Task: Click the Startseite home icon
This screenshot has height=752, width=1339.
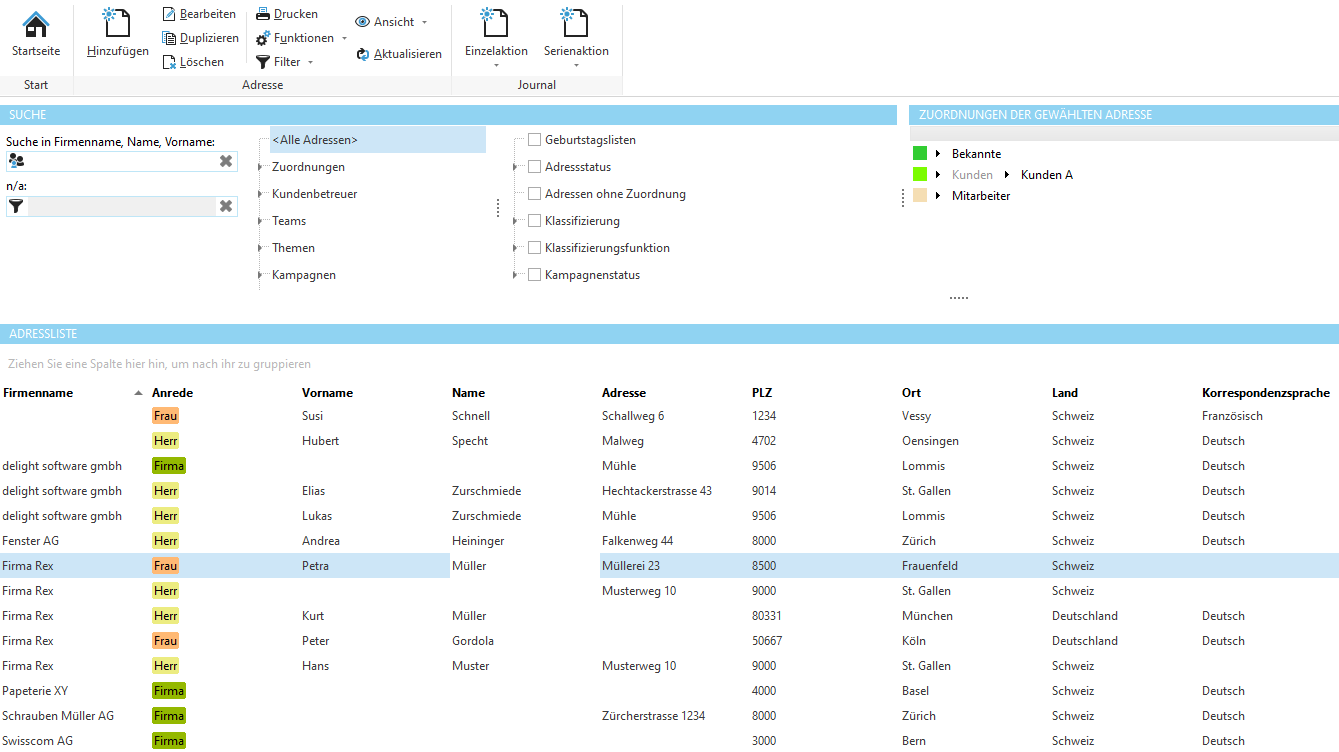Action: pyautogui.click(x=36, y=22)
